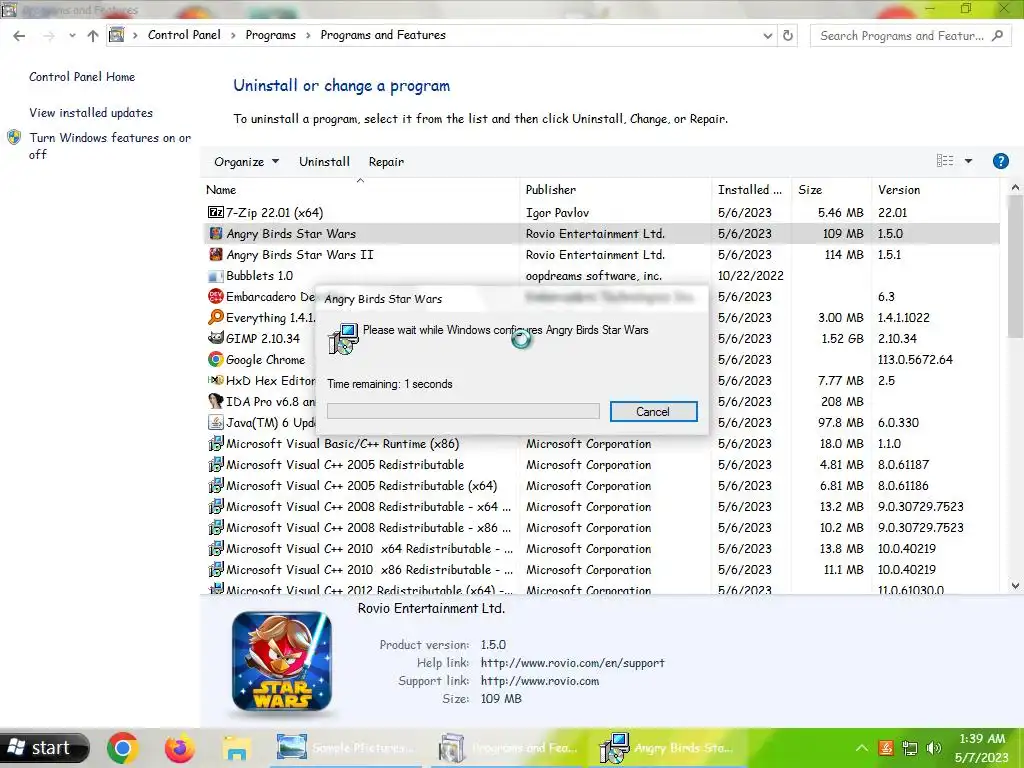Show hidden tray icons chevron
1024x768 pixels.
coord(861,748)
